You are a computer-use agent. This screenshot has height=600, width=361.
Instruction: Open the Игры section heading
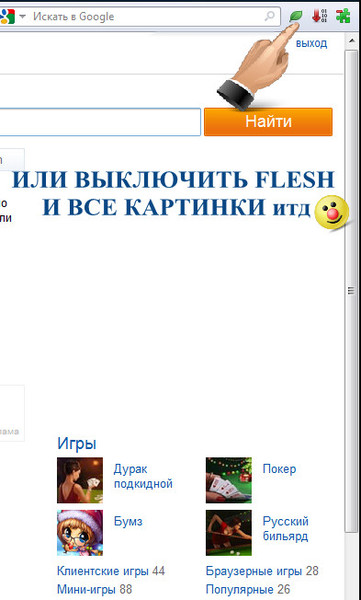click(77, 443)
